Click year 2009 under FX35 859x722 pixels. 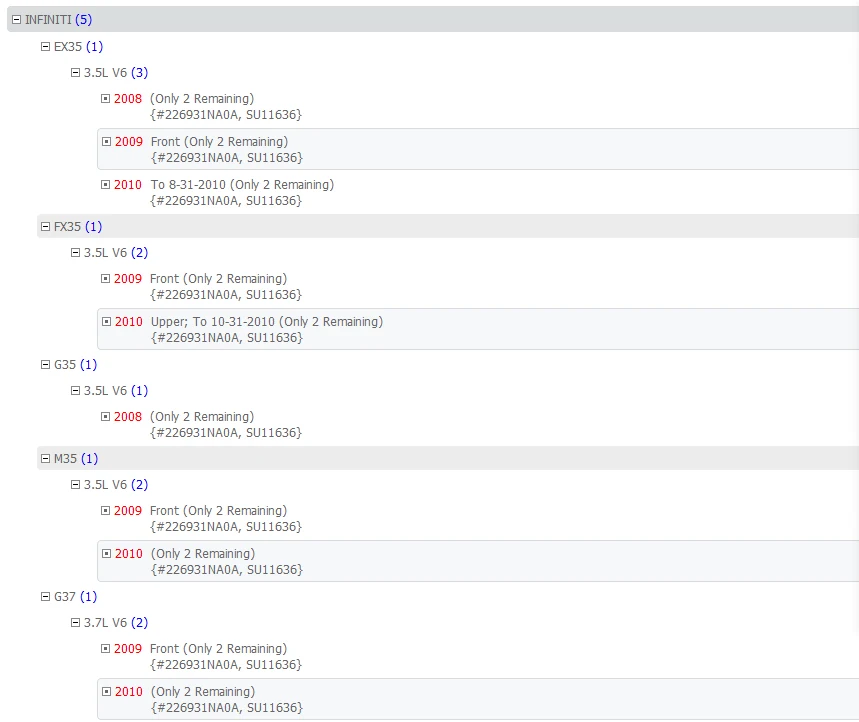(x=128, y=279)
